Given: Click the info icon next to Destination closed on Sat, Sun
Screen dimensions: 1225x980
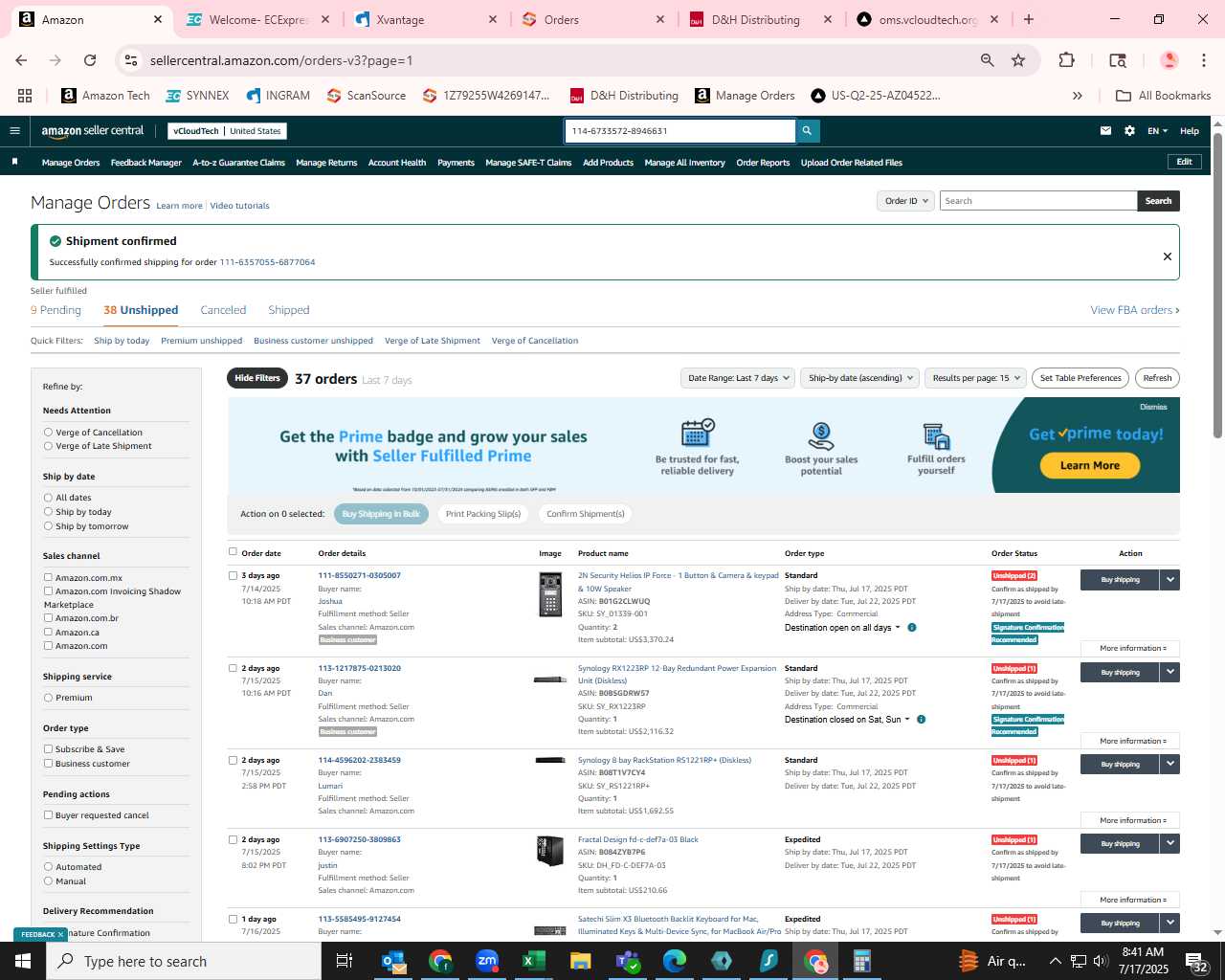Looking at the screenshot, I should [922, 720].
